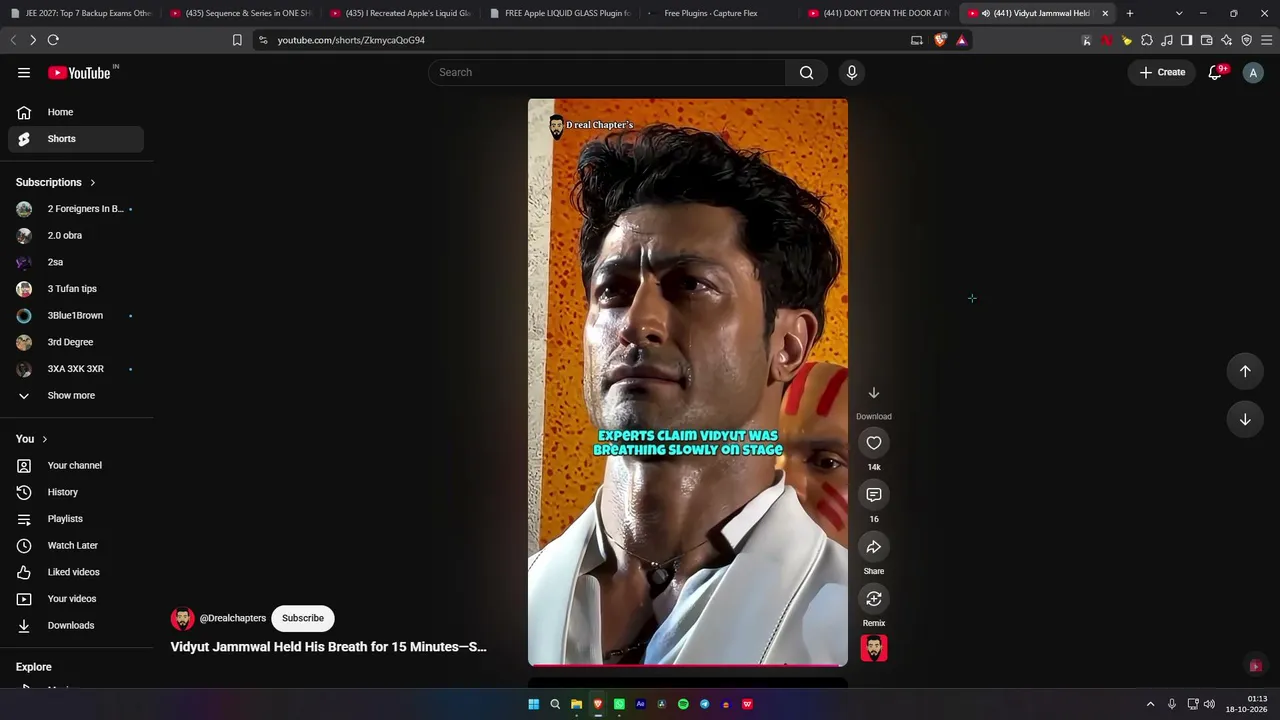
Task: Open browser extensions puzzle icon
Action: click(1147, 40)
